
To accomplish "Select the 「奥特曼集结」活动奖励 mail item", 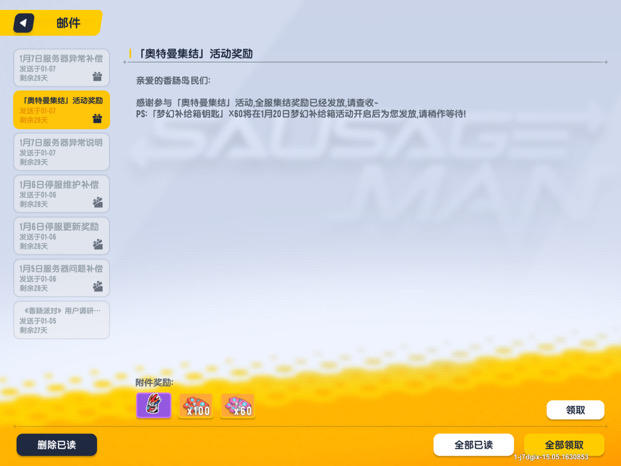I will click(x=61, y=110).
